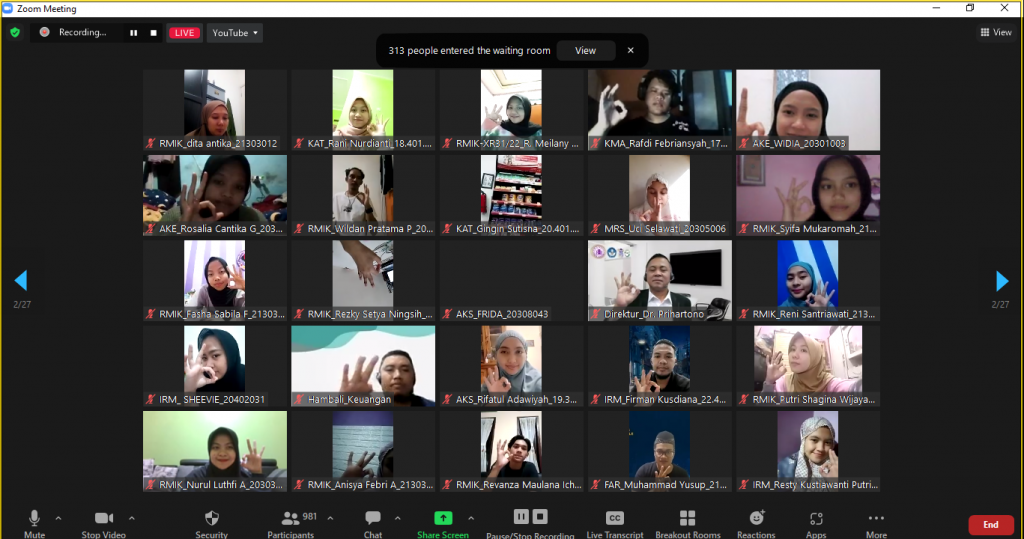Click muted mic icon on RMIK-XR31/22_R. Meilany
The height and width of the screenshot is (539, 1024).
point(447,143)
